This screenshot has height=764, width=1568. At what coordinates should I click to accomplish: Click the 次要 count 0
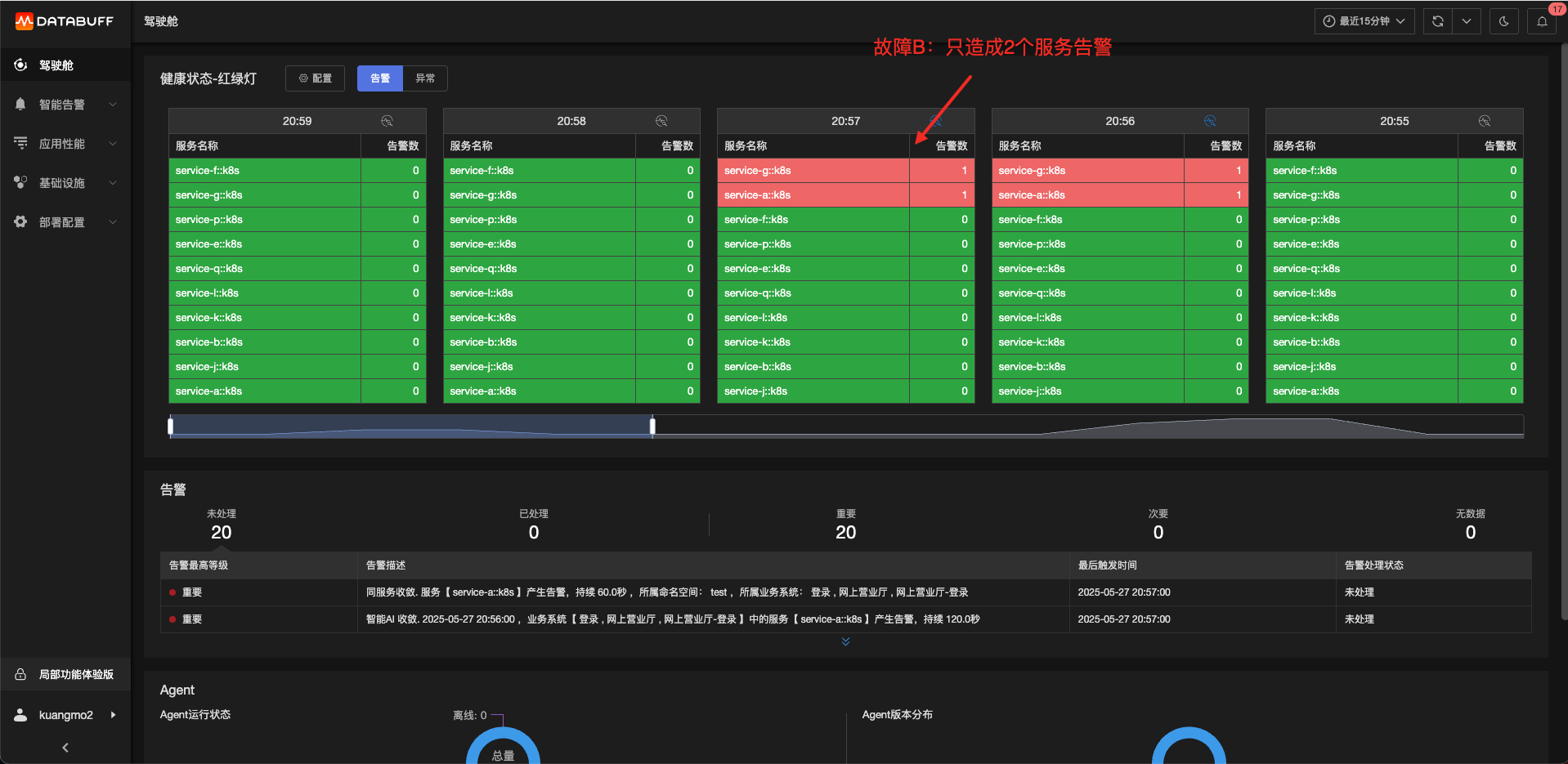1158,533
